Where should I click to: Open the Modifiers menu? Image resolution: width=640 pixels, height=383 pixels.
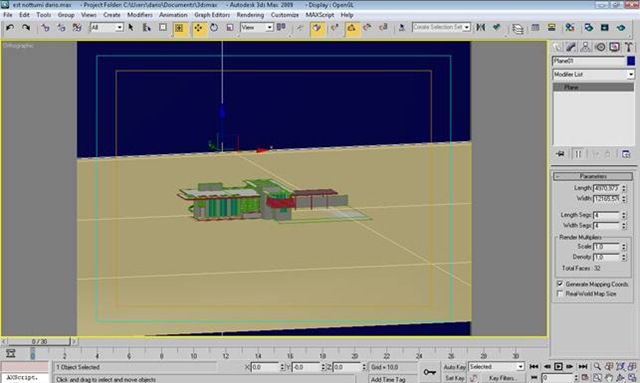click(140, 15)
